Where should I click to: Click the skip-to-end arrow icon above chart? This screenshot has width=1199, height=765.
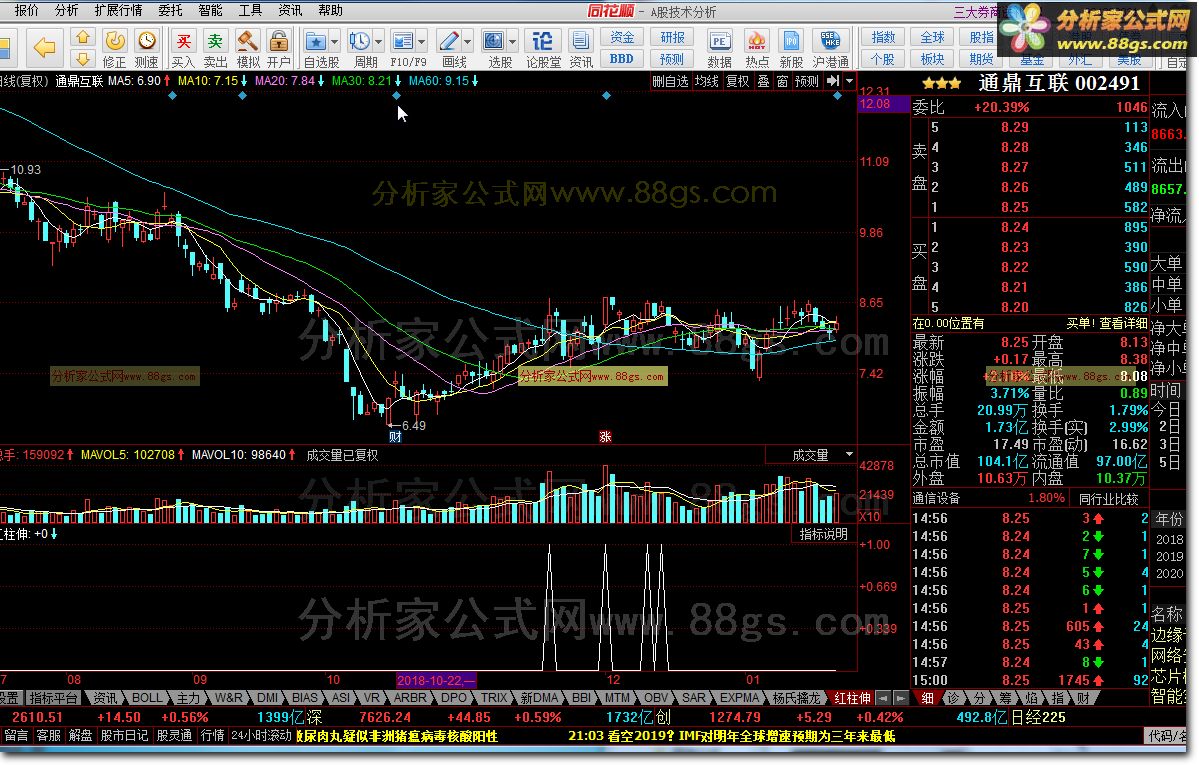click(833, 80)
